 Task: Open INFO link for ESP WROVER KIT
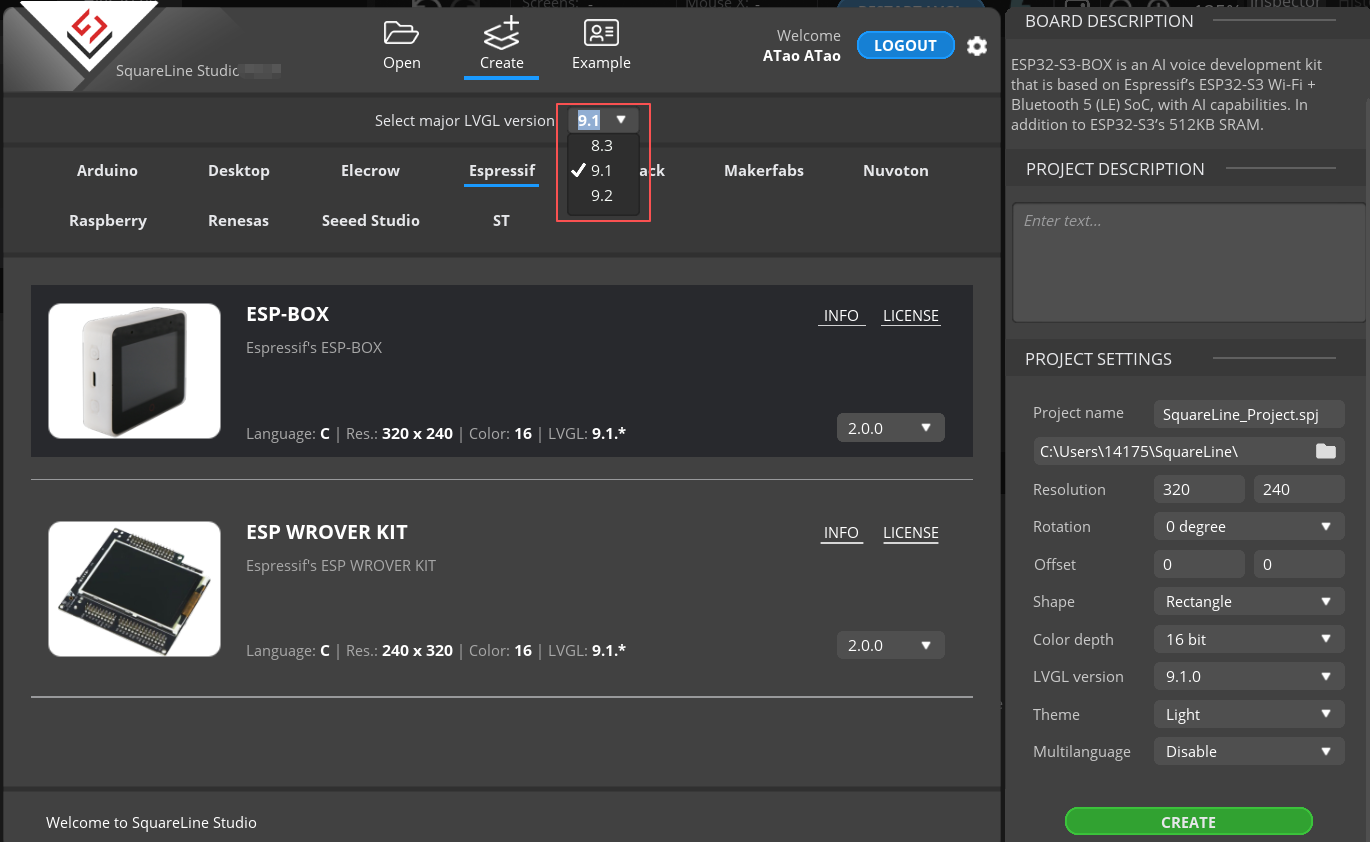tap(841, 533)
